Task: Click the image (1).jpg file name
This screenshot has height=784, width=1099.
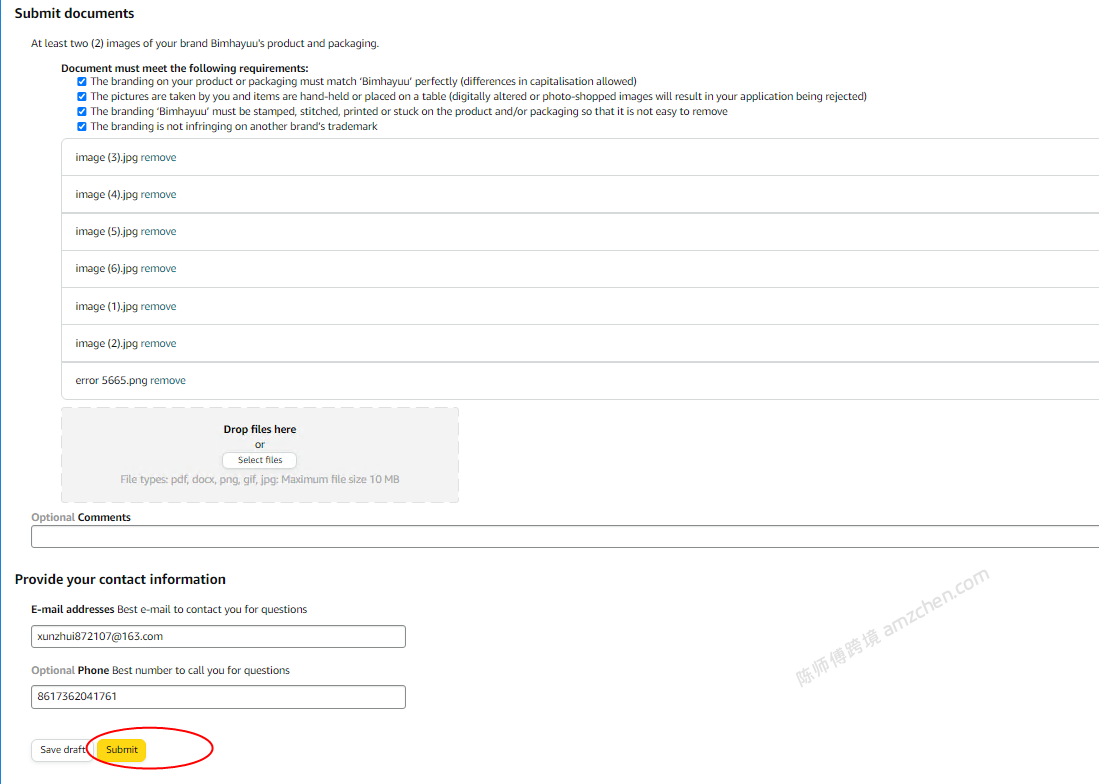Action: [x=107, y=307]
